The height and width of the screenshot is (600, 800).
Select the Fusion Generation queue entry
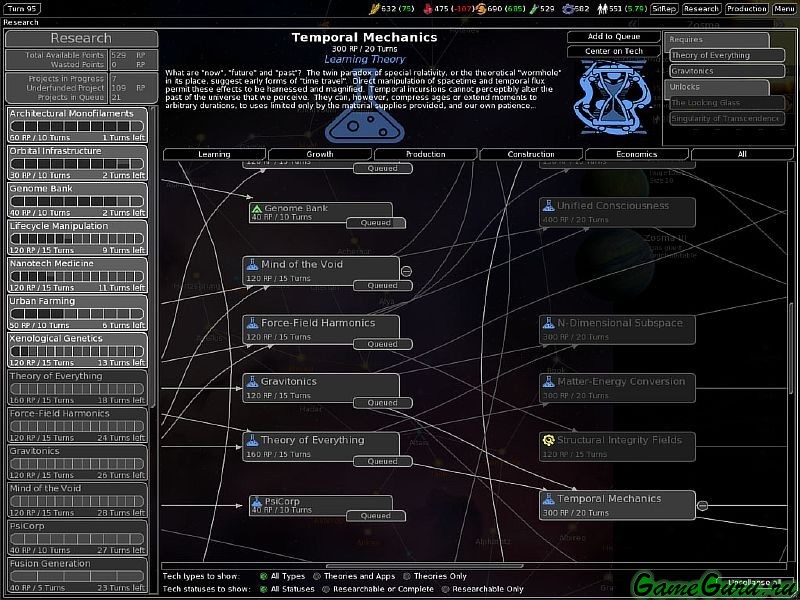coord(78,575)
